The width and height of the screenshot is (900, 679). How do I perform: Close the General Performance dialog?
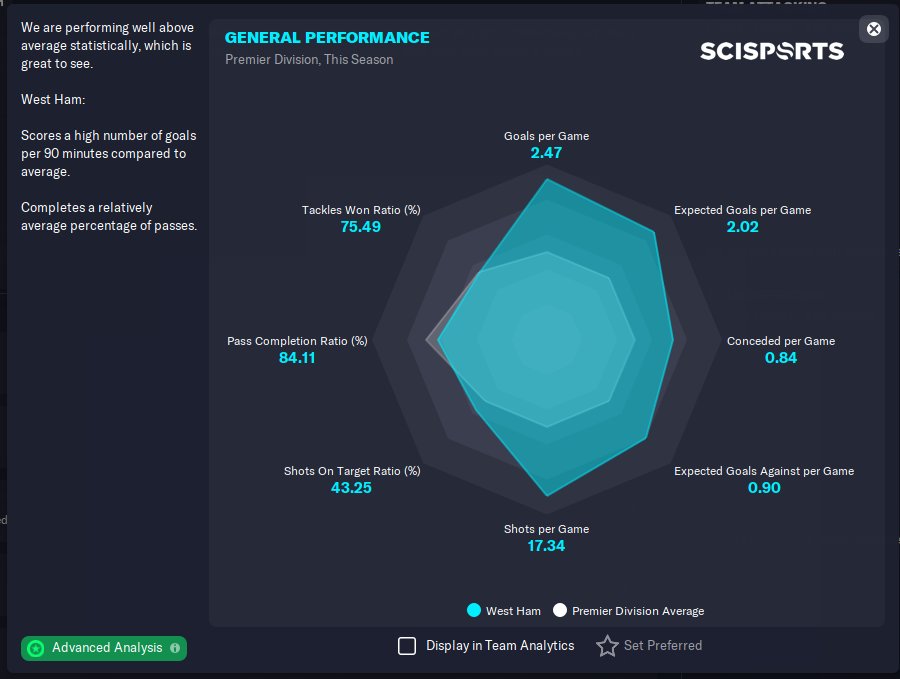pos(874,29)
